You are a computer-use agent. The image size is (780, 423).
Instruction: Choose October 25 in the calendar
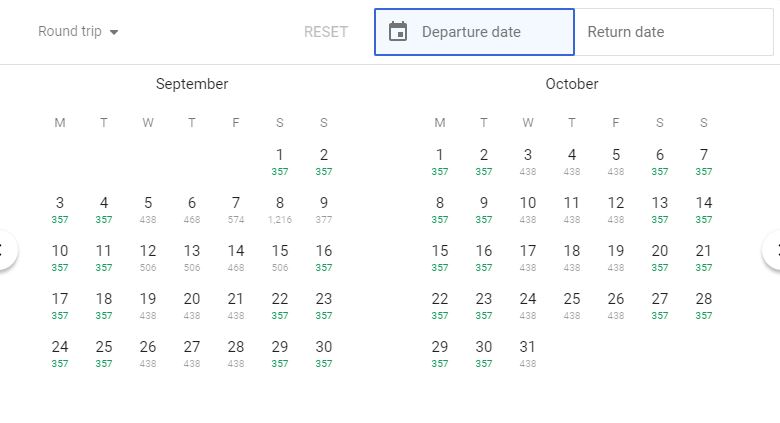pos(572,304)
